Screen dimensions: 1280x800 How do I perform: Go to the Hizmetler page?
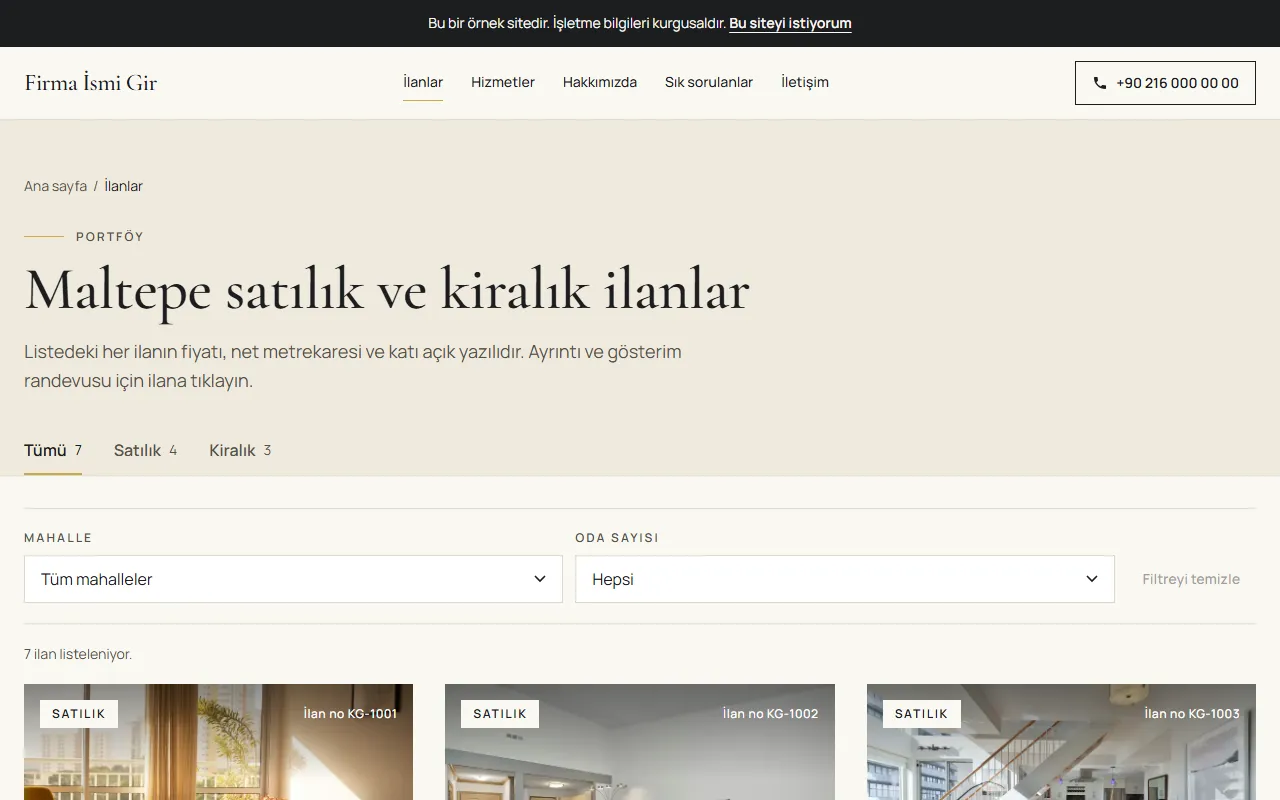(503, 82)
